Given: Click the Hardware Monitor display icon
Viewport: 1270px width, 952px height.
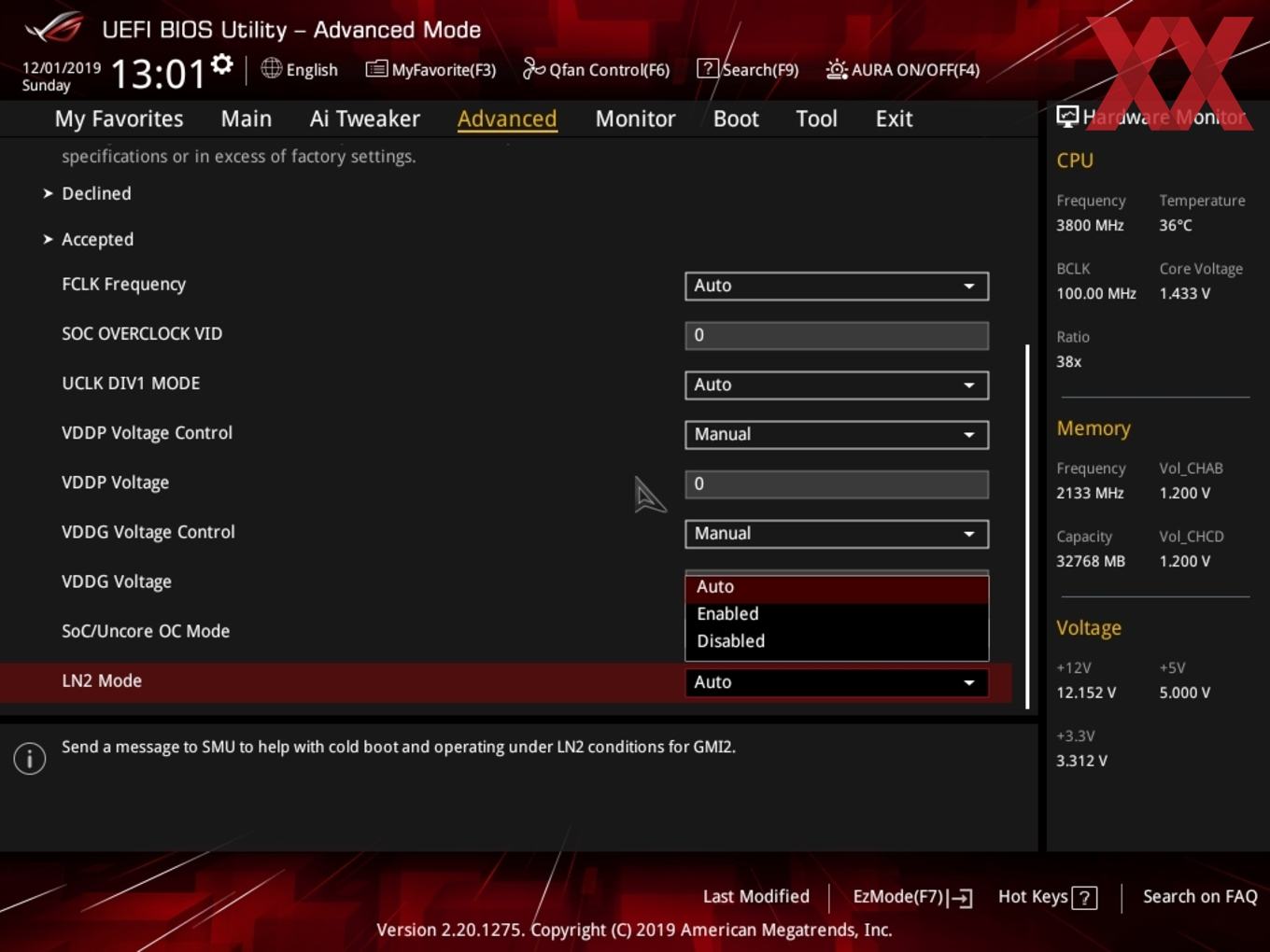Looking at the screenshot, I should click(x=1067, y=117).
